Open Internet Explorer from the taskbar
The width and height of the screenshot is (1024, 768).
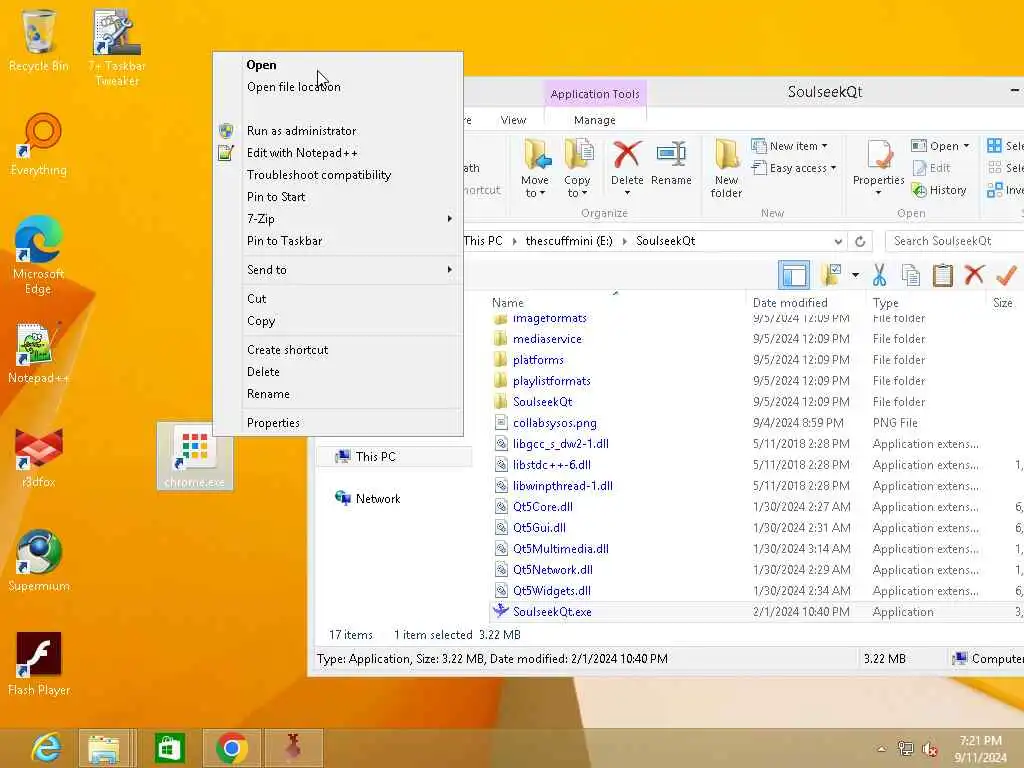[x=47, y=748]
